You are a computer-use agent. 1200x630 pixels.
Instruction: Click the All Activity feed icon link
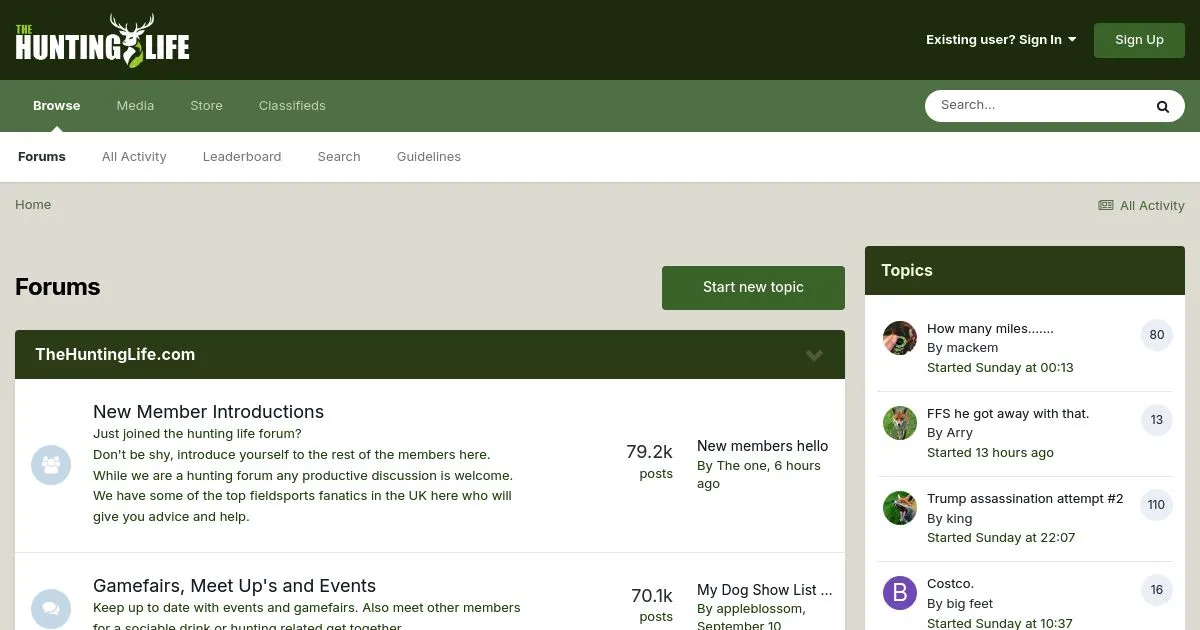click(1141, 205)
